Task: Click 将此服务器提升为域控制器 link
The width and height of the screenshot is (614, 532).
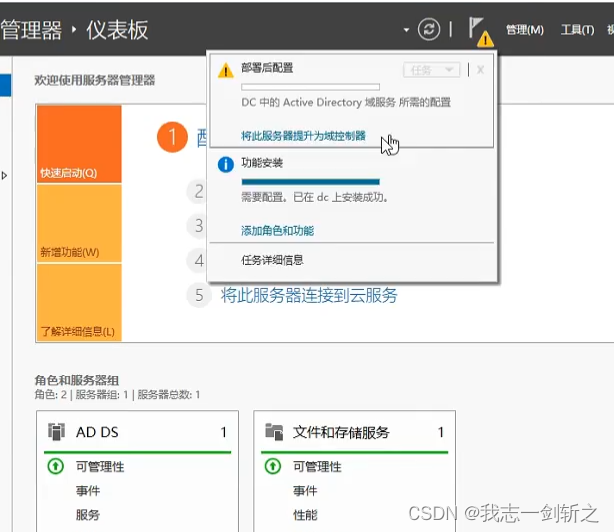Action: (303, 136)
